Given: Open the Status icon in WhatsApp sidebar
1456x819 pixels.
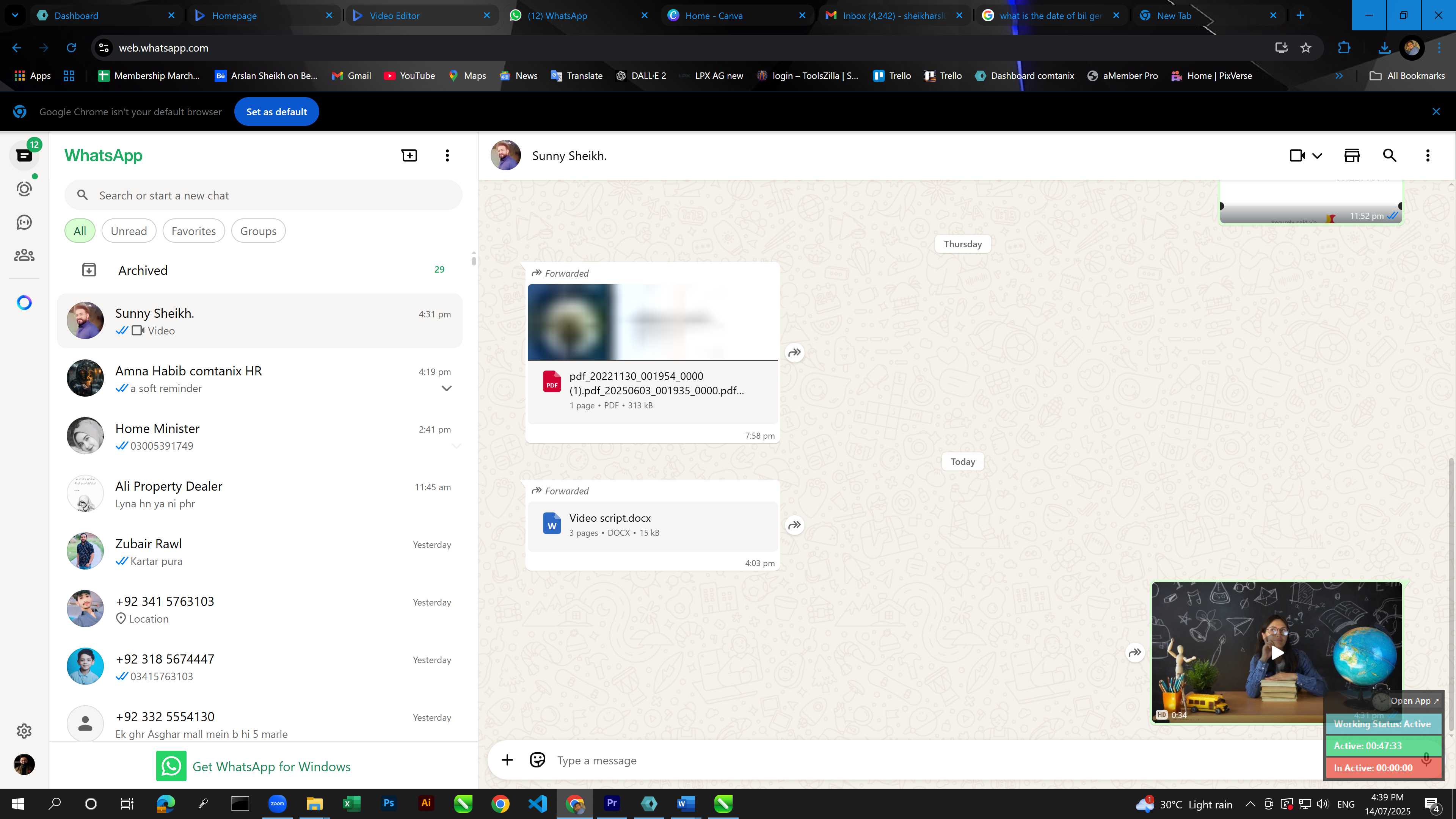Looking at the screenshot, I should (24, 189).
